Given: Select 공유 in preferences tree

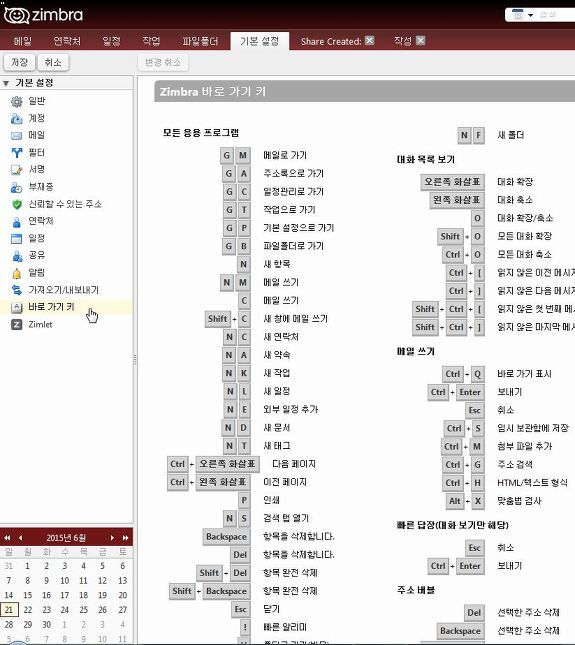Looking at the screenshot, I should (37, 256).
